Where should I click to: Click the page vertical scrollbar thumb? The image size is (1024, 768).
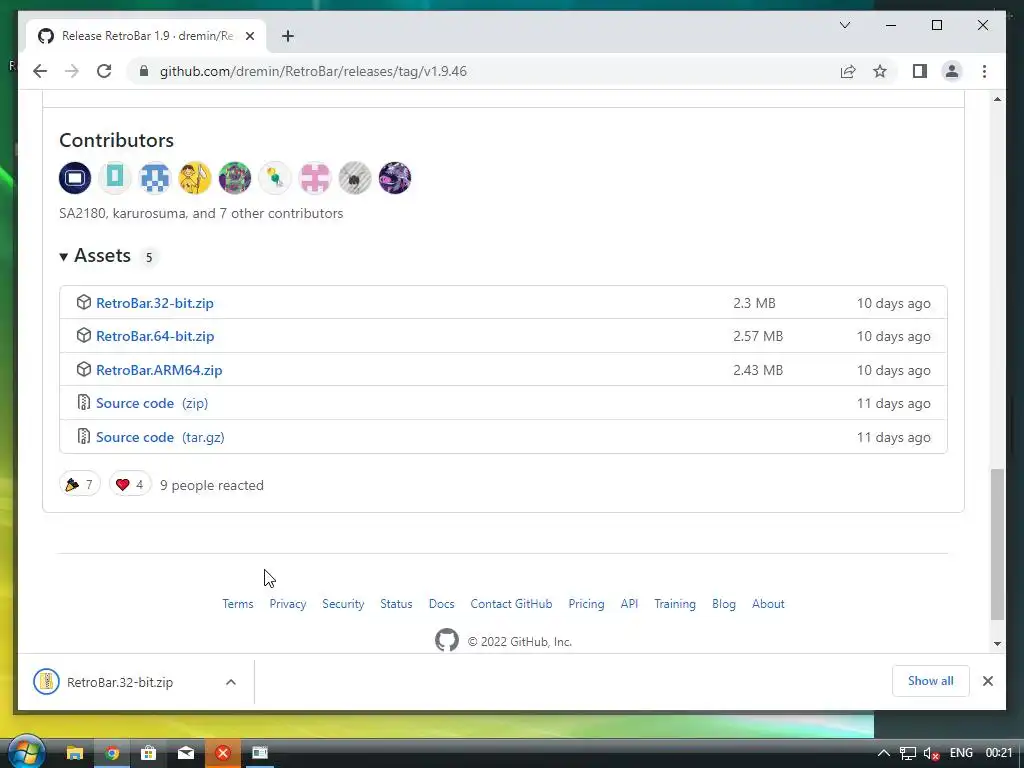[x=997, y=544]
